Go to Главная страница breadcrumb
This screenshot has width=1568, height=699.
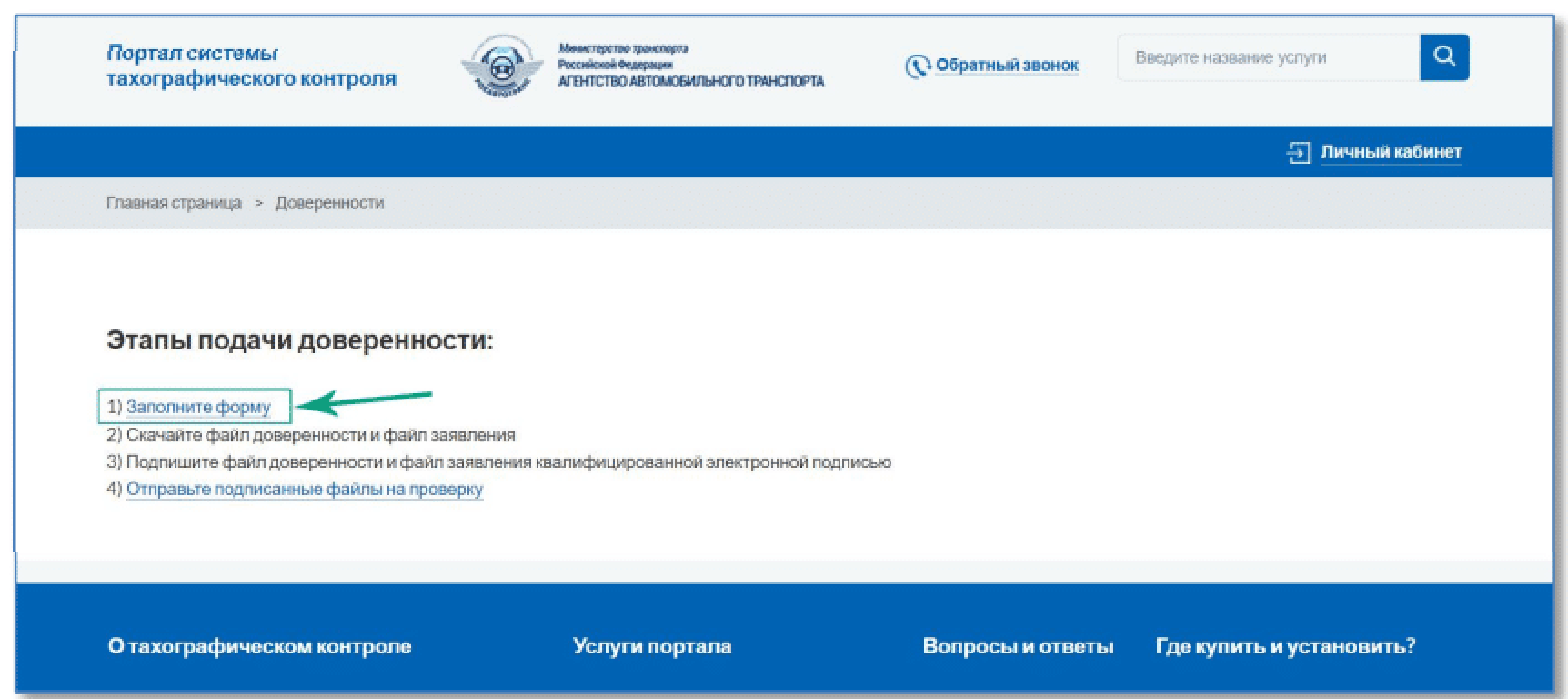pyautogui.click(x=174, y=203)
